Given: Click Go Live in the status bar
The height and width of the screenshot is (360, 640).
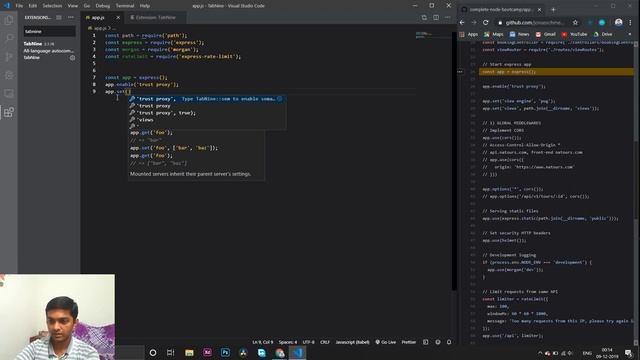Looking at the screenshot, I should pos(386,342).
